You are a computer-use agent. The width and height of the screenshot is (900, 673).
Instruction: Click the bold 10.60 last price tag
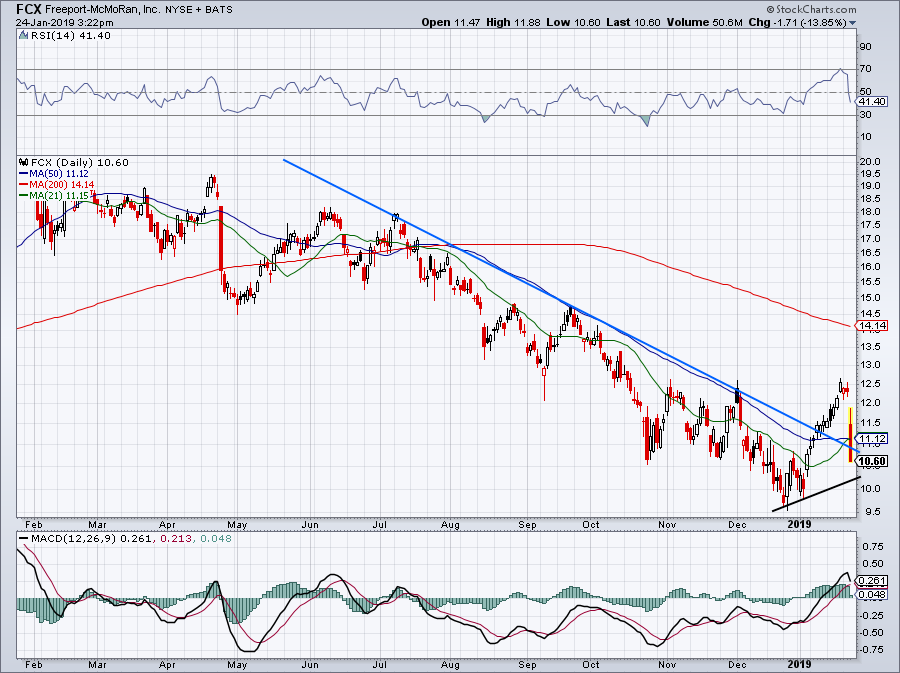873,461
